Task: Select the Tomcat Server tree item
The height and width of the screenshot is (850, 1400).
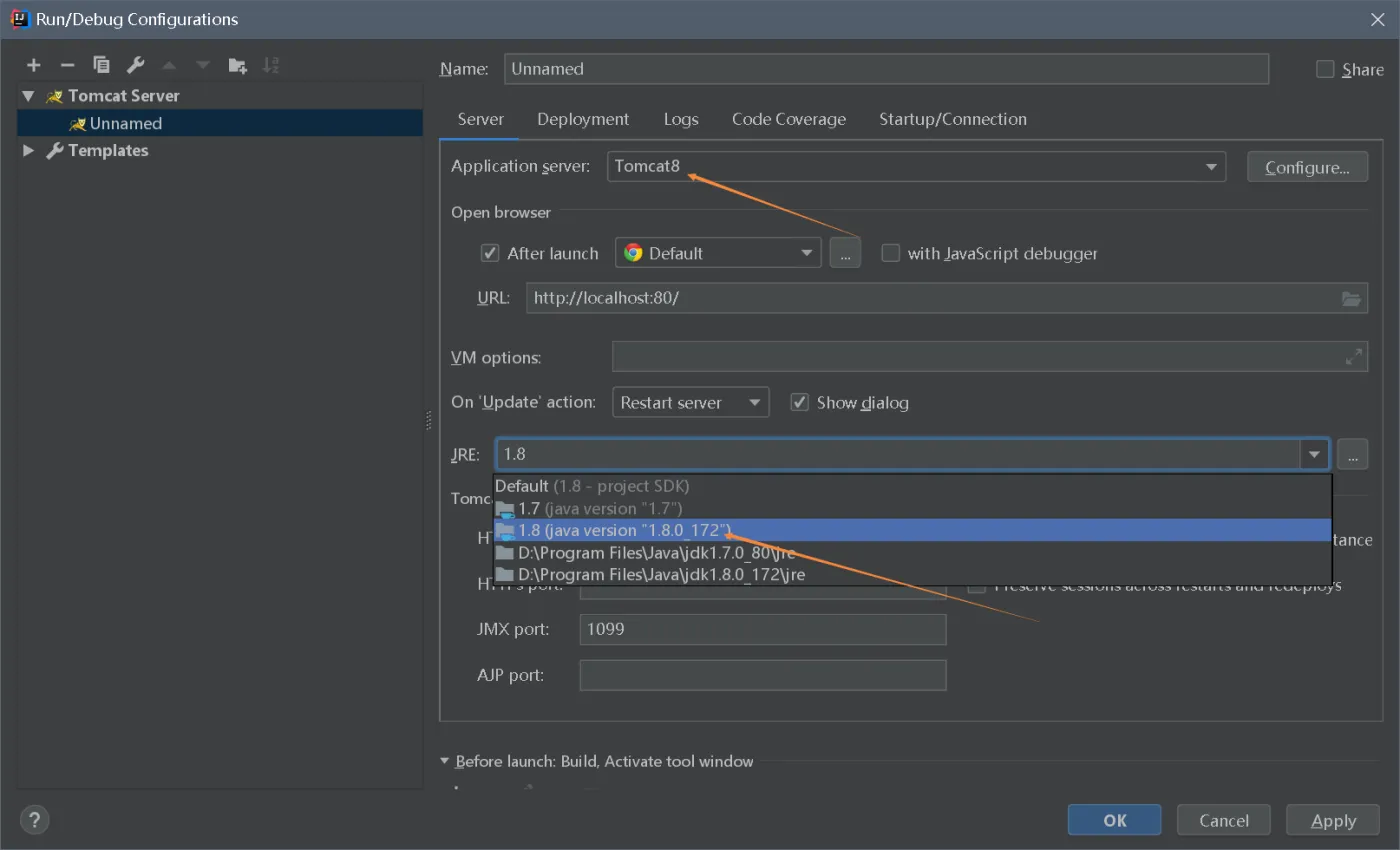Action: coord(124,96)
